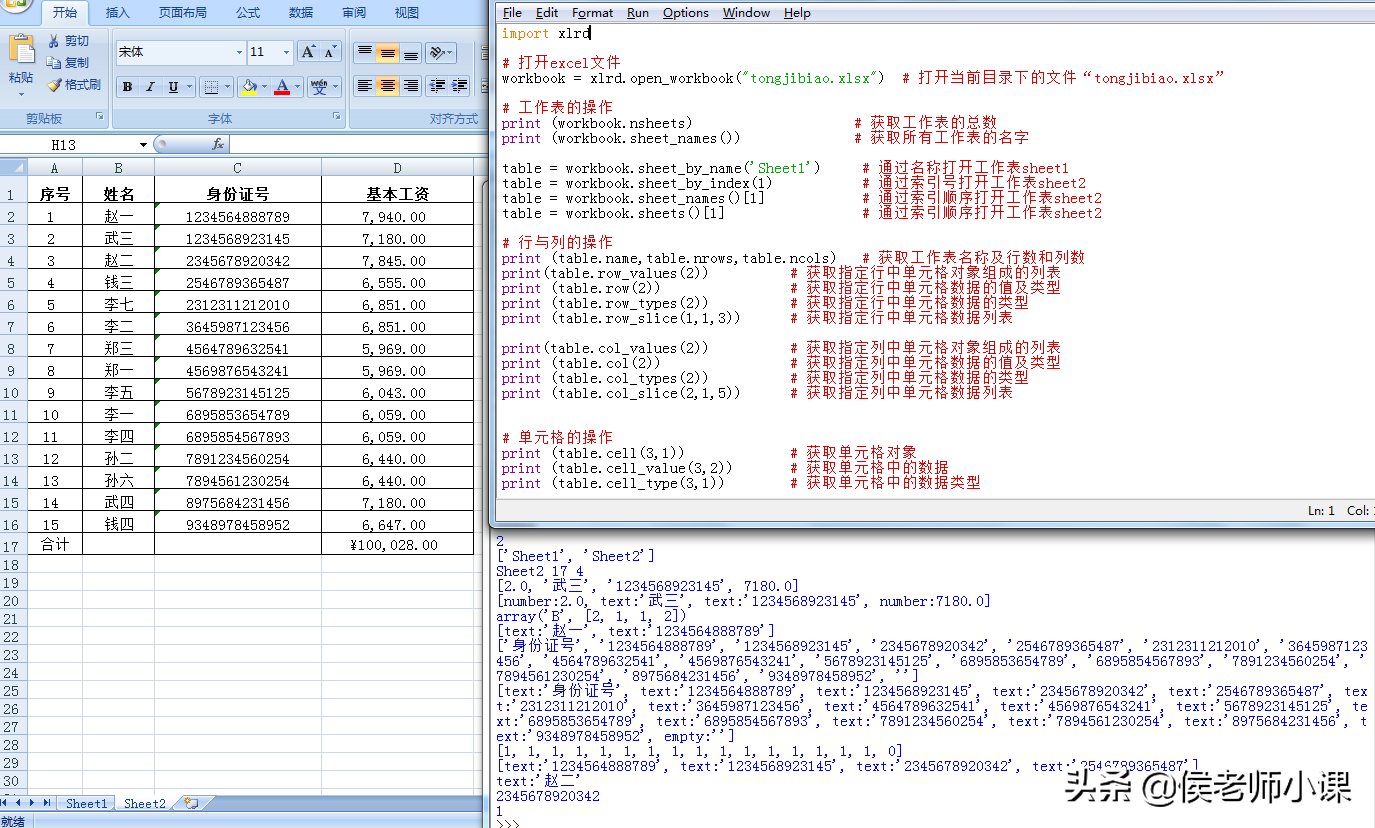Viewport: 1375px width, 828px height.
Task: Open the Sheet1 worksheet tab
Action: point(86,803)
